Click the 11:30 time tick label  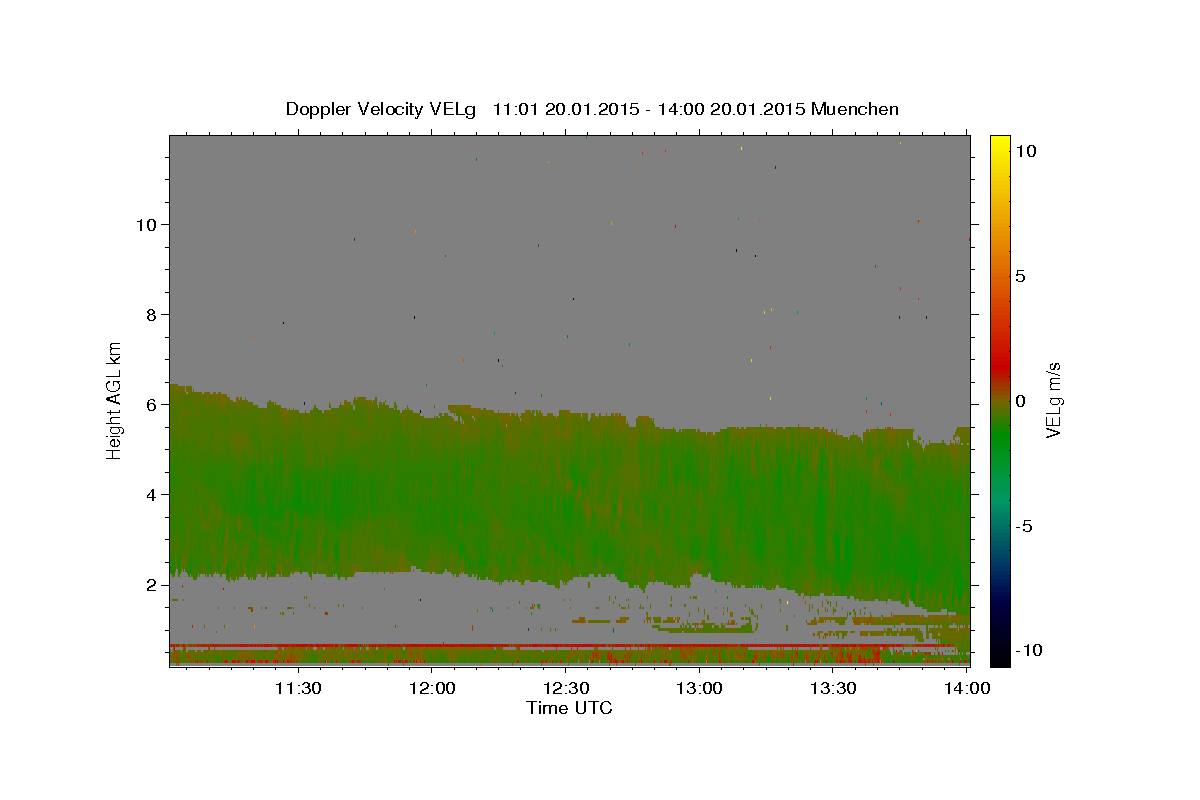298,689
